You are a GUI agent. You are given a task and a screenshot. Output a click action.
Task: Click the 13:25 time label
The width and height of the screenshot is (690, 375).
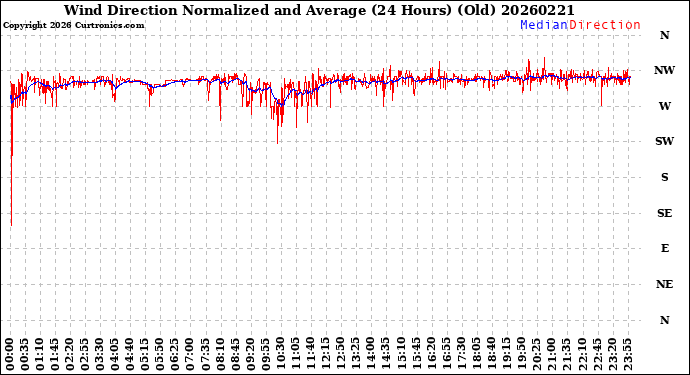pyautogui.click(x=356, y=354)
